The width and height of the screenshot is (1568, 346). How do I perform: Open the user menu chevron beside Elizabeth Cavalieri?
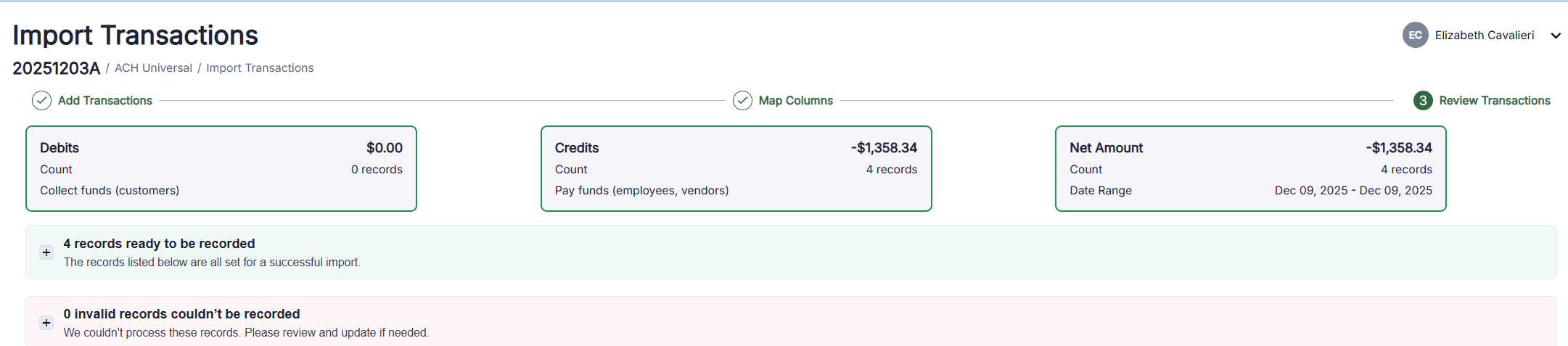coord(1555,36)
